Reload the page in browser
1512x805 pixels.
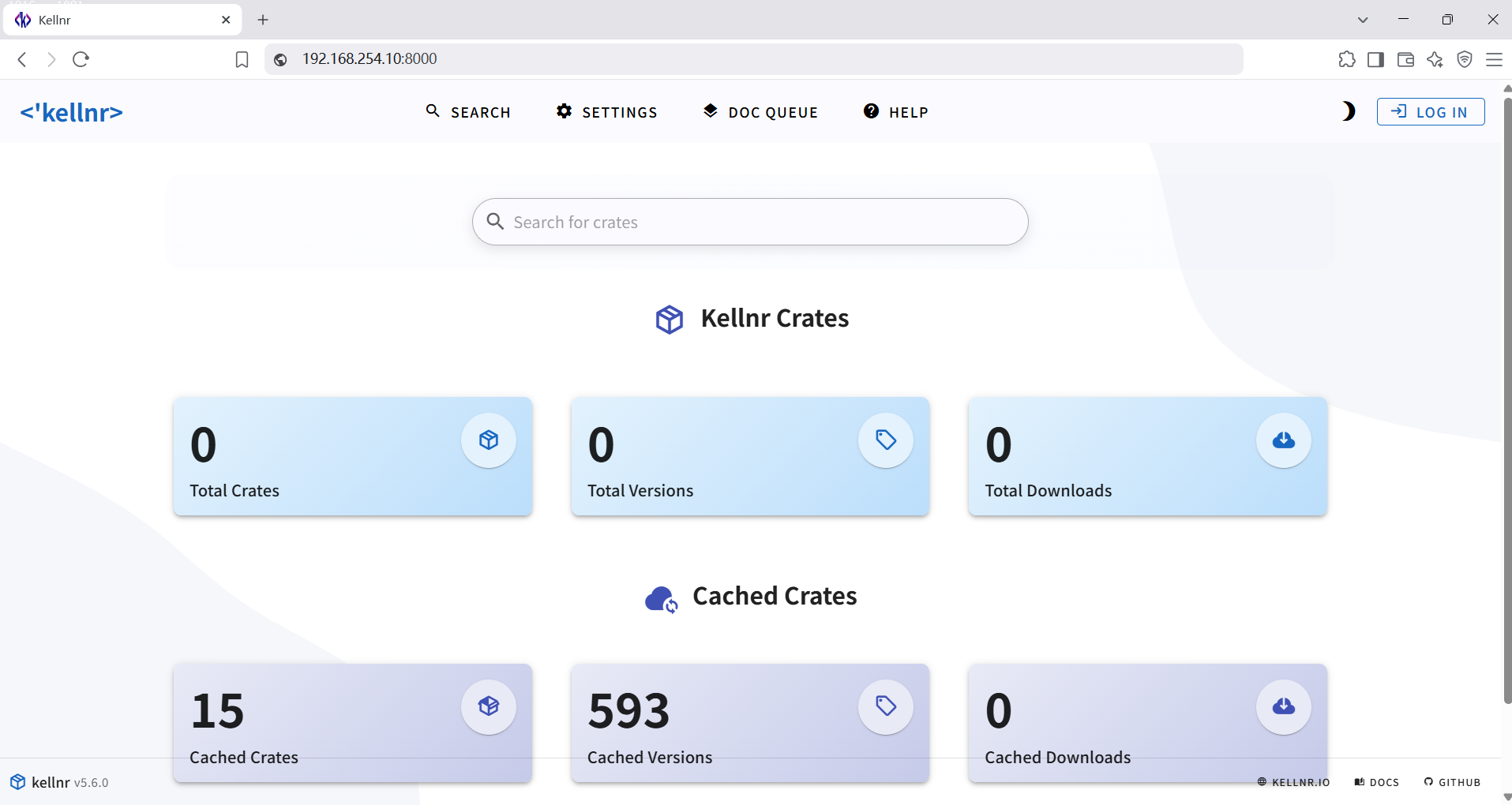tap(81, 59)
